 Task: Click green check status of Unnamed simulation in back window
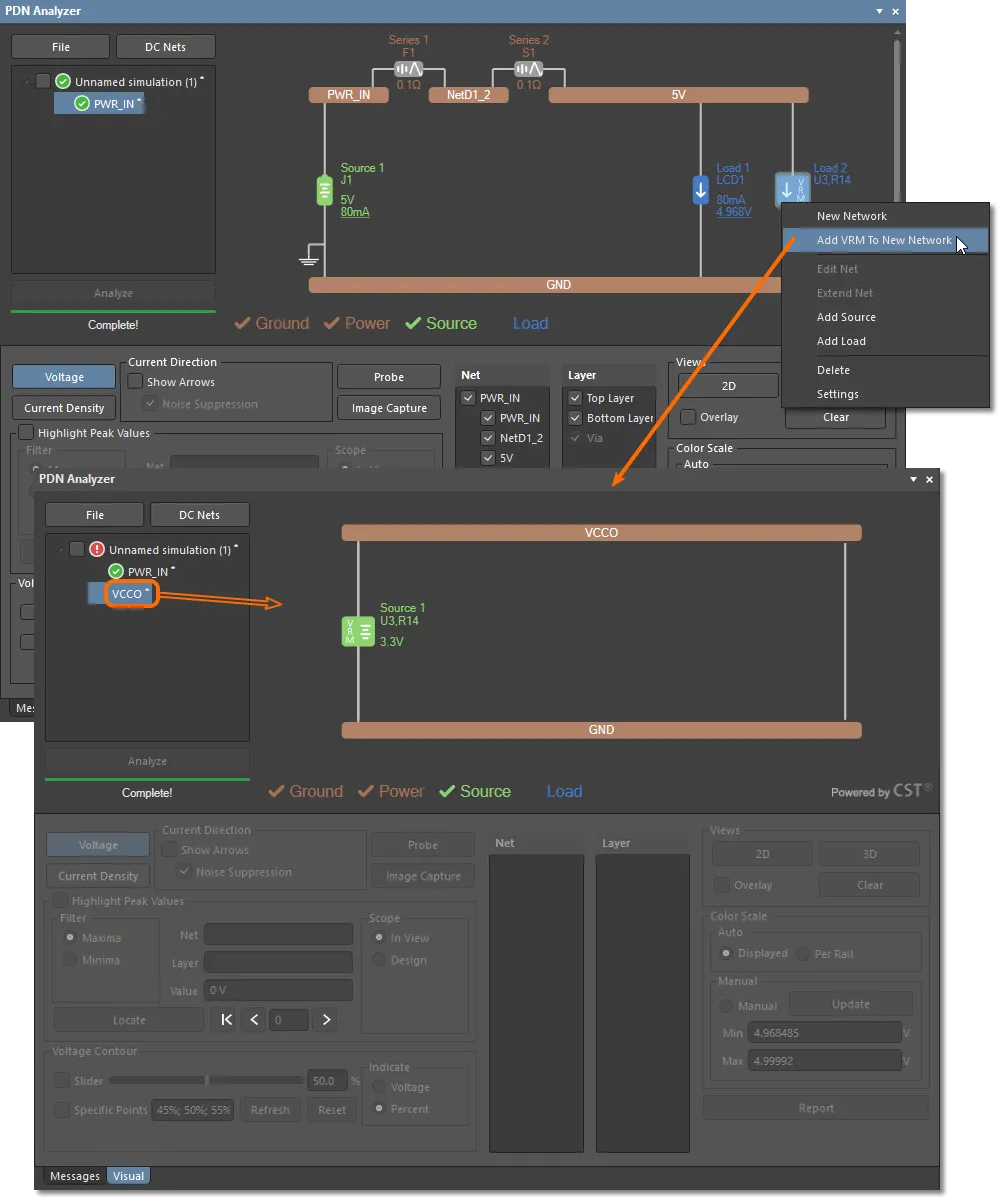pyautogui.click(x=63, y=81)
